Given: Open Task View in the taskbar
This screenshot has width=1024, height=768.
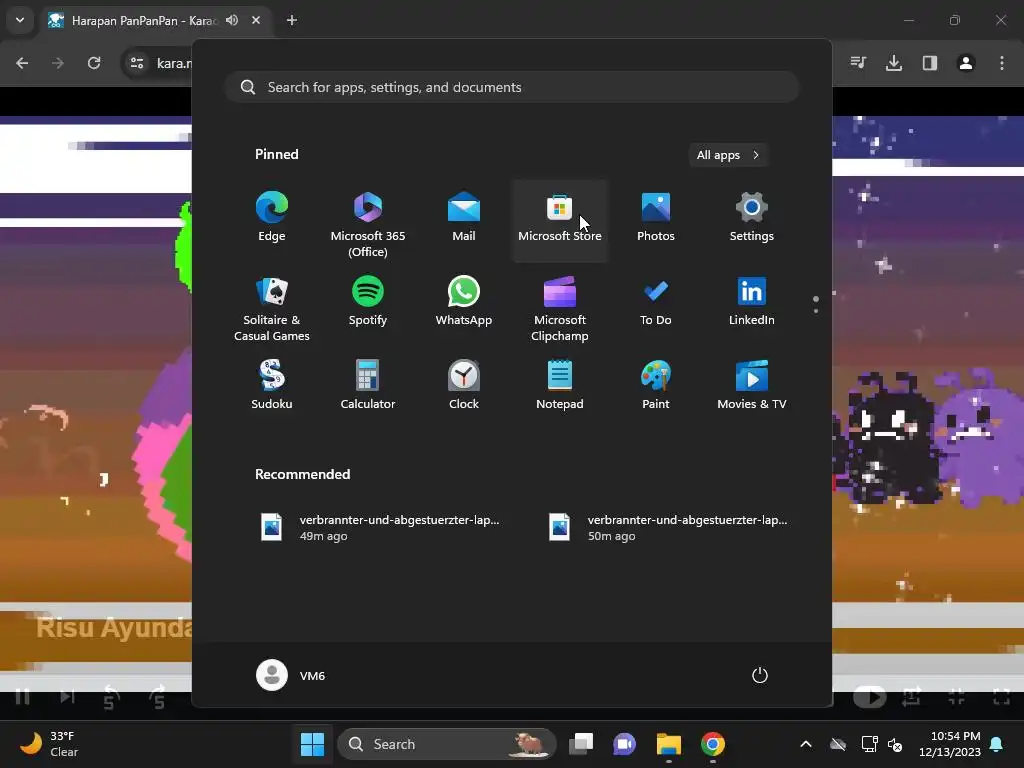Looking at the screenshot, I should [581, 744].
